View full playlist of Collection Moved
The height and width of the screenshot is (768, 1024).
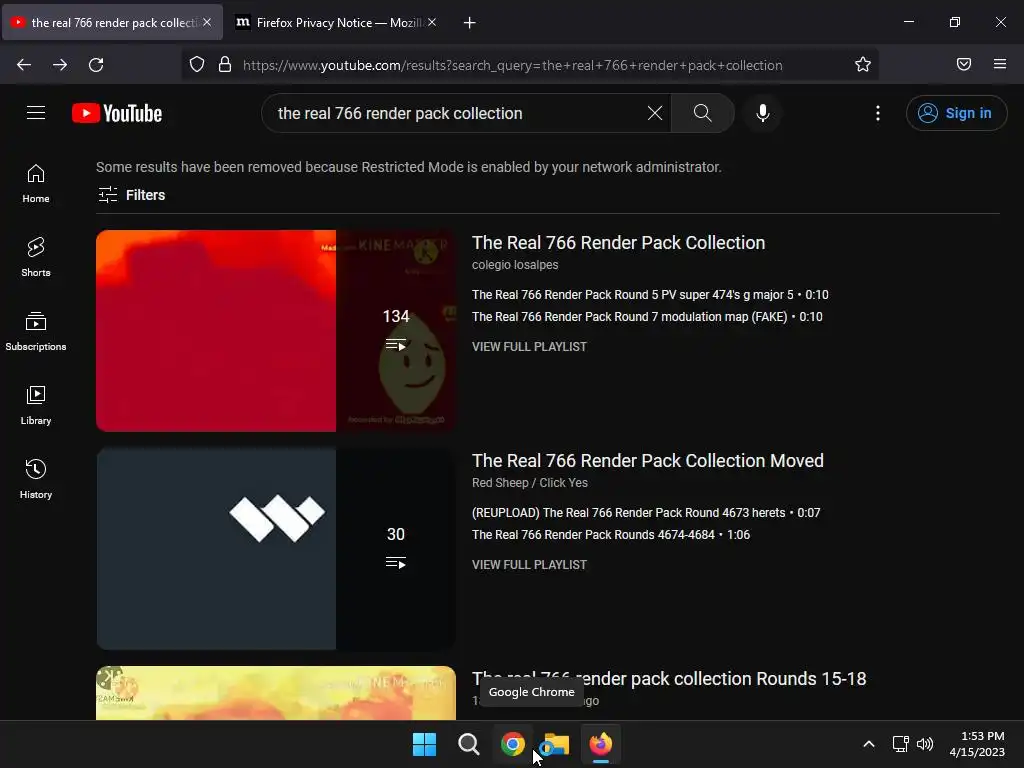coord(529,565)
